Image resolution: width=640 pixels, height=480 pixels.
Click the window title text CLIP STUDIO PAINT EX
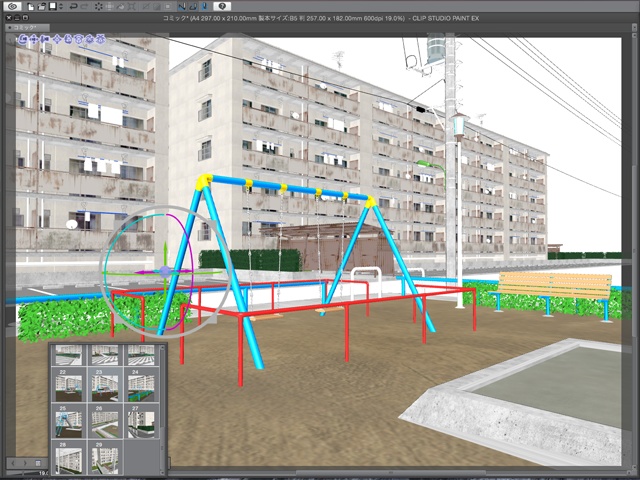(x=446, y=18)
